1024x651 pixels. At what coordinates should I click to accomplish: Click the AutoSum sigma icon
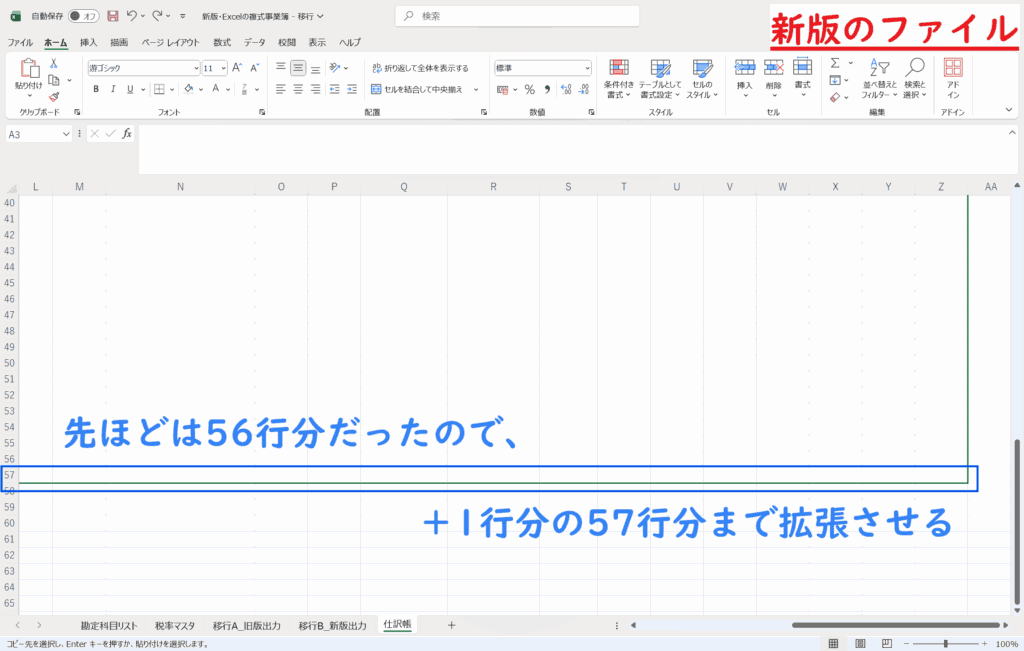pos(835,63)
